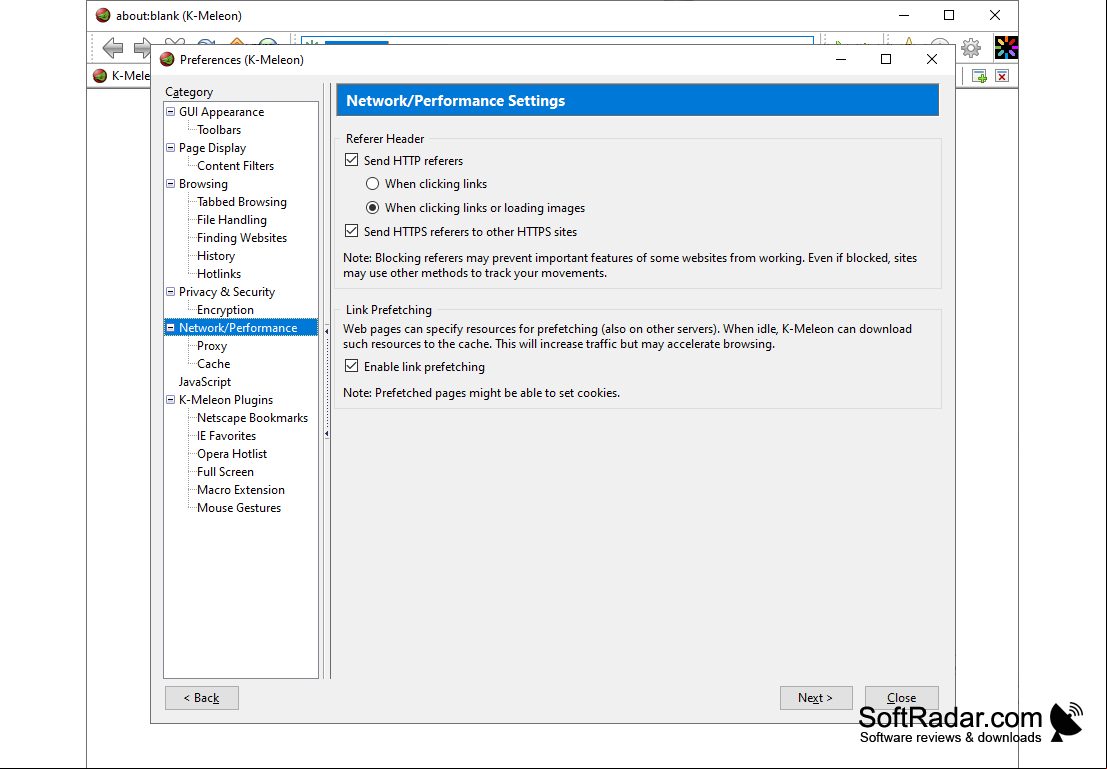The height and width of the screenshot is (769, 1107).
Task: Collapse the K-Meleon Plugins tree node
Action: [x=170, y=400]
